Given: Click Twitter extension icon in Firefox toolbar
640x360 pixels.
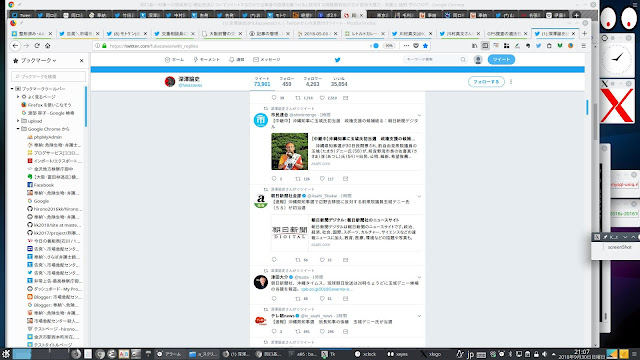Looking at the screenshot, I should click(x=538, y=46).
